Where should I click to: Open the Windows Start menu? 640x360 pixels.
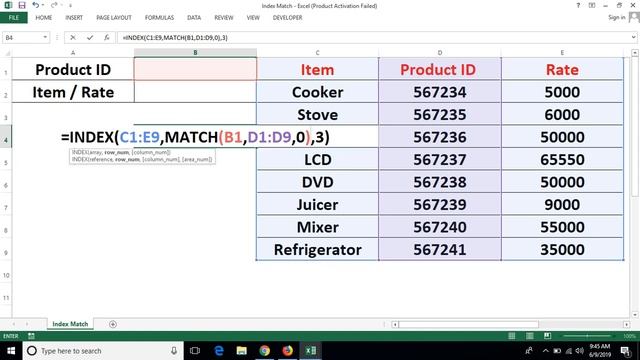click(x=11, y=351)
